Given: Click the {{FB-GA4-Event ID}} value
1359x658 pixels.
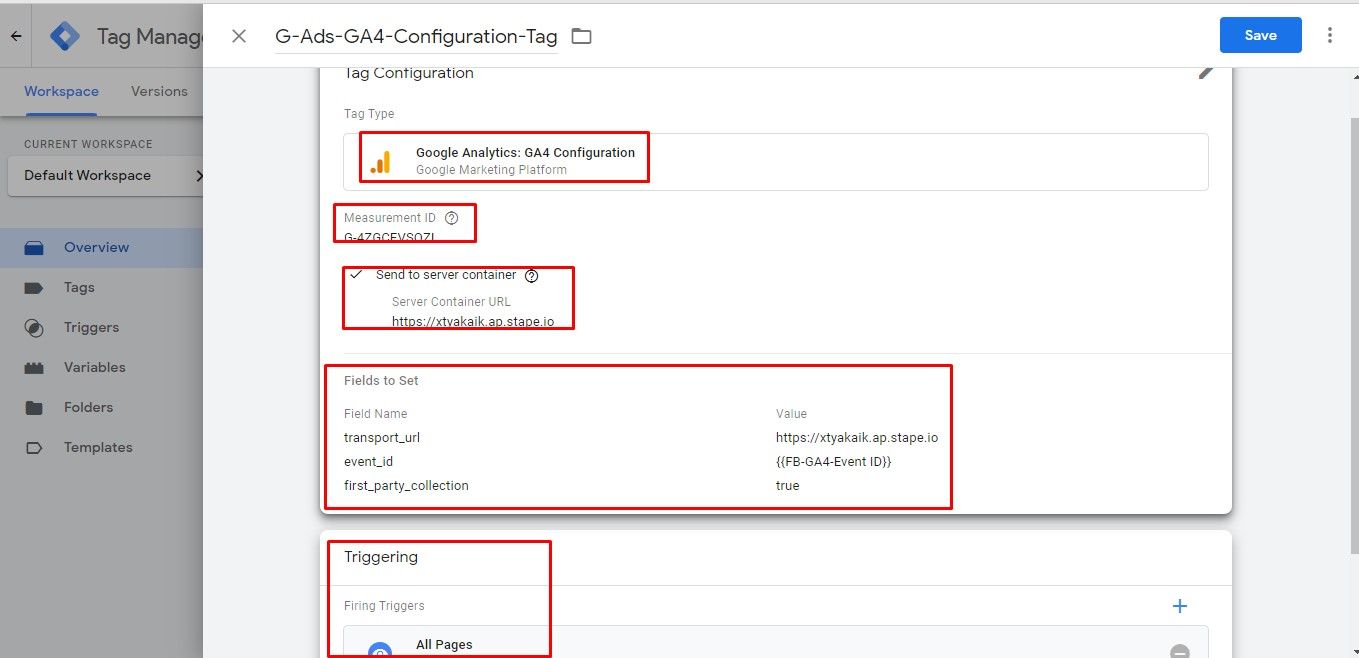Looking at the screenshot, I should tap(833, 461).
